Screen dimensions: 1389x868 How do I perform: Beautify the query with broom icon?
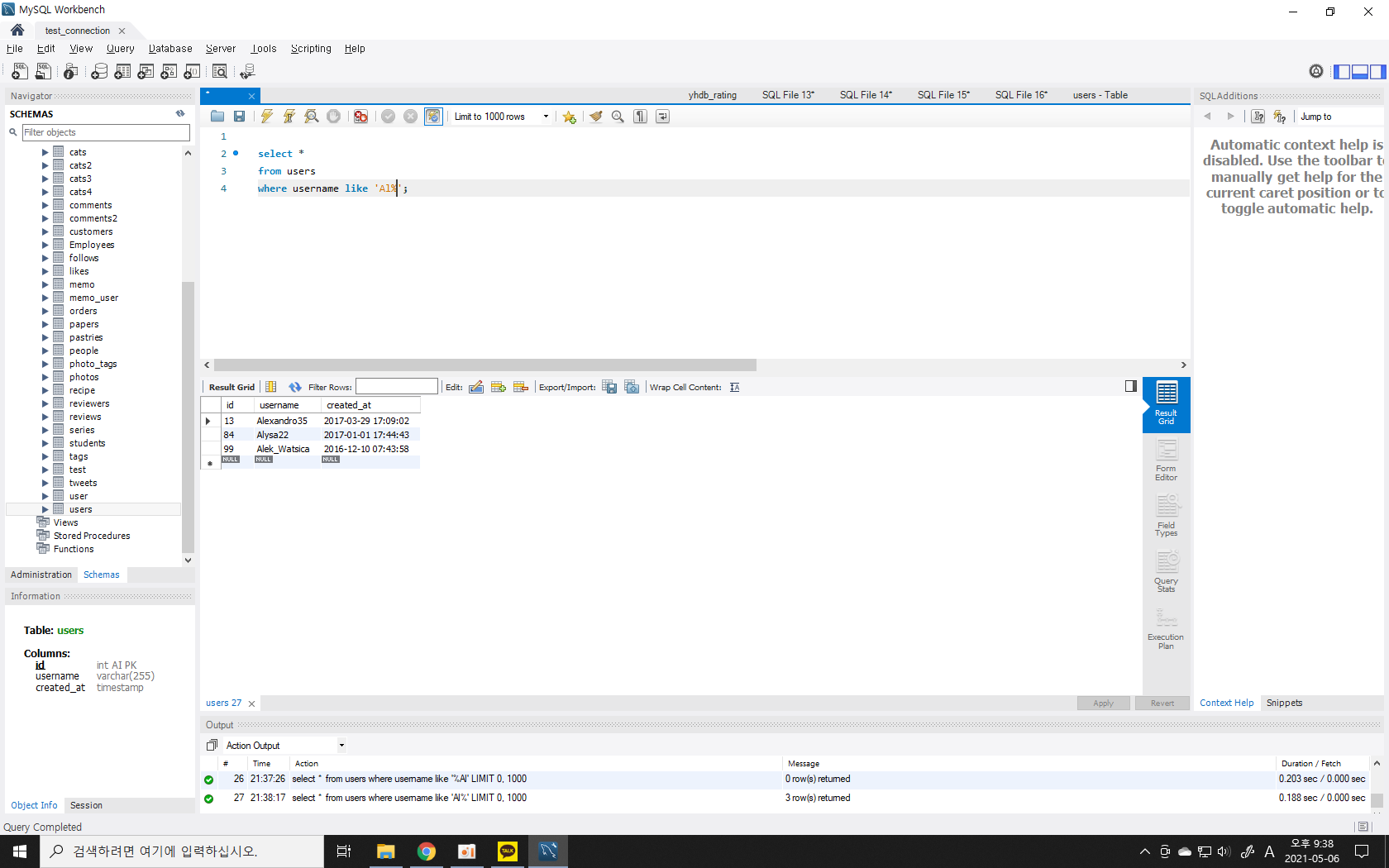595,117
